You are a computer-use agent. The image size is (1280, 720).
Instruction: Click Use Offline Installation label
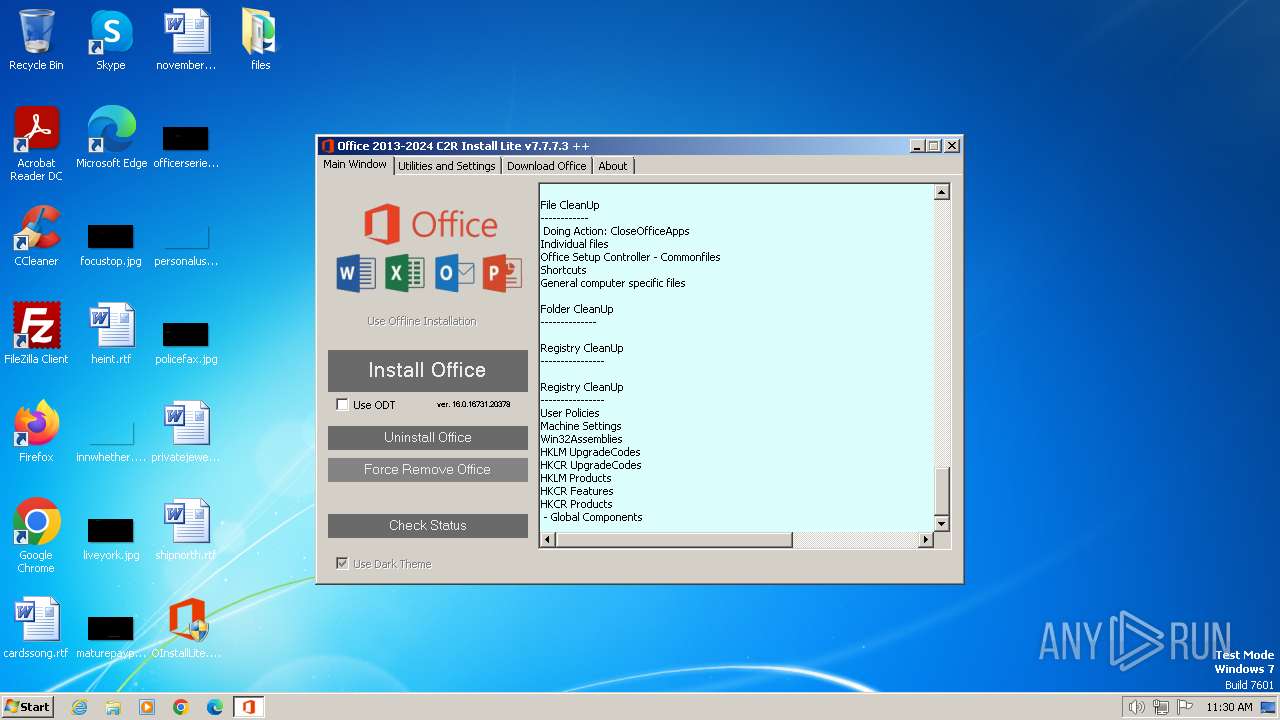click(x=421, y=321)
